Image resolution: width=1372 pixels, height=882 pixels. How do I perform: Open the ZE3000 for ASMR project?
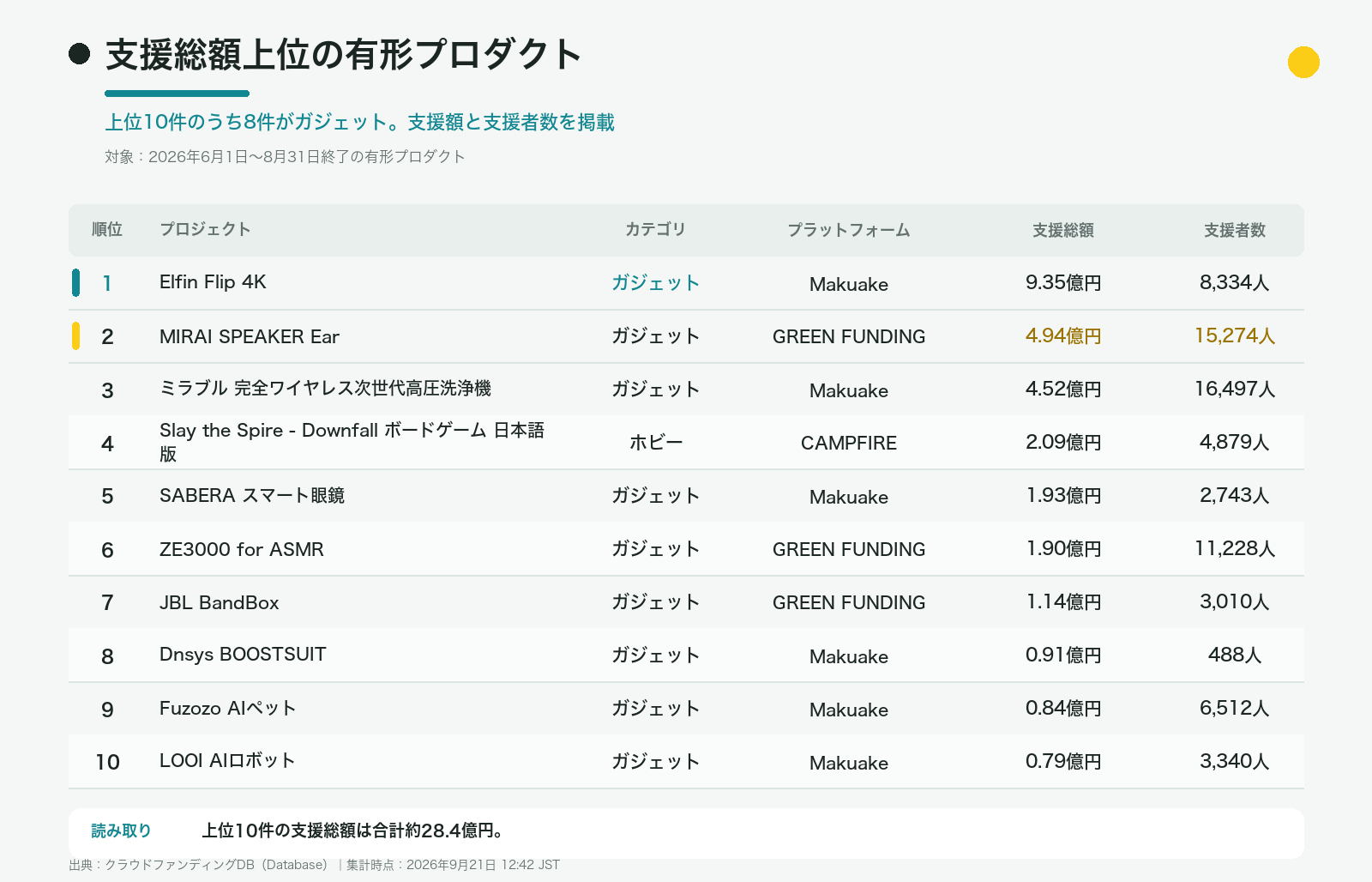coord(242,549)
